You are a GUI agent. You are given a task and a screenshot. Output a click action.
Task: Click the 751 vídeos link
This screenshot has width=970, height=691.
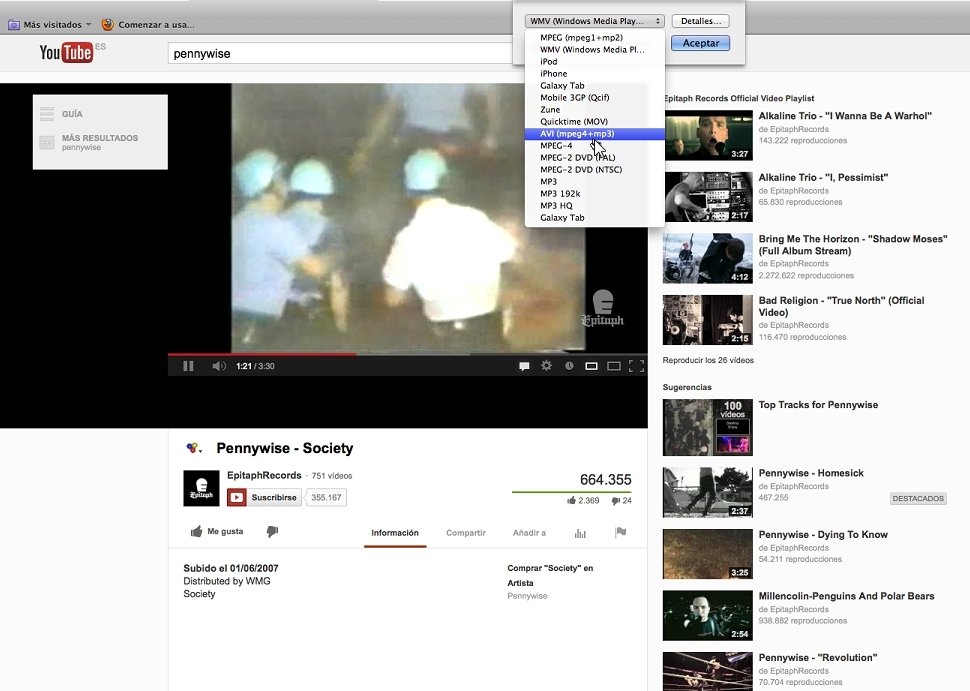(332, 476)
